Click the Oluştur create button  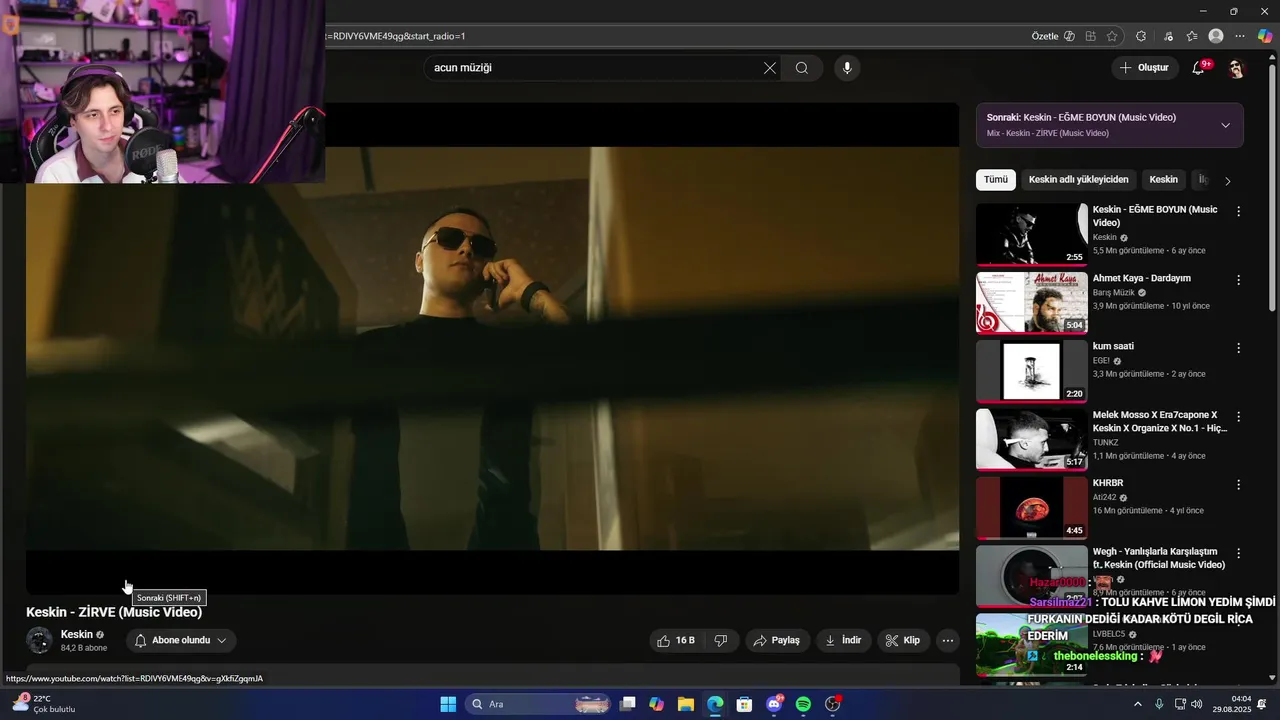coord(1144,68)
